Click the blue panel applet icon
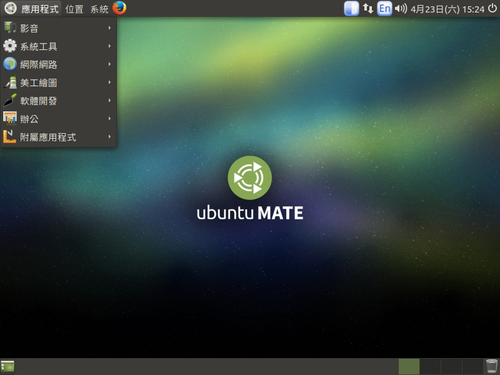The image size is (500, 375). (x=351, y=8)
